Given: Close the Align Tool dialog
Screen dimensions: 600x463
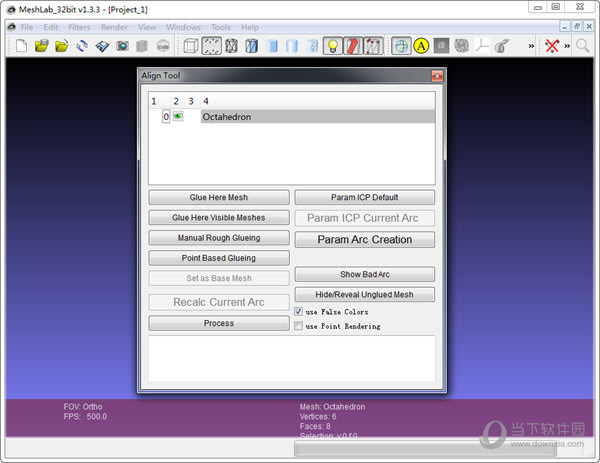Looking at the screenshot, I should [437, 76].
